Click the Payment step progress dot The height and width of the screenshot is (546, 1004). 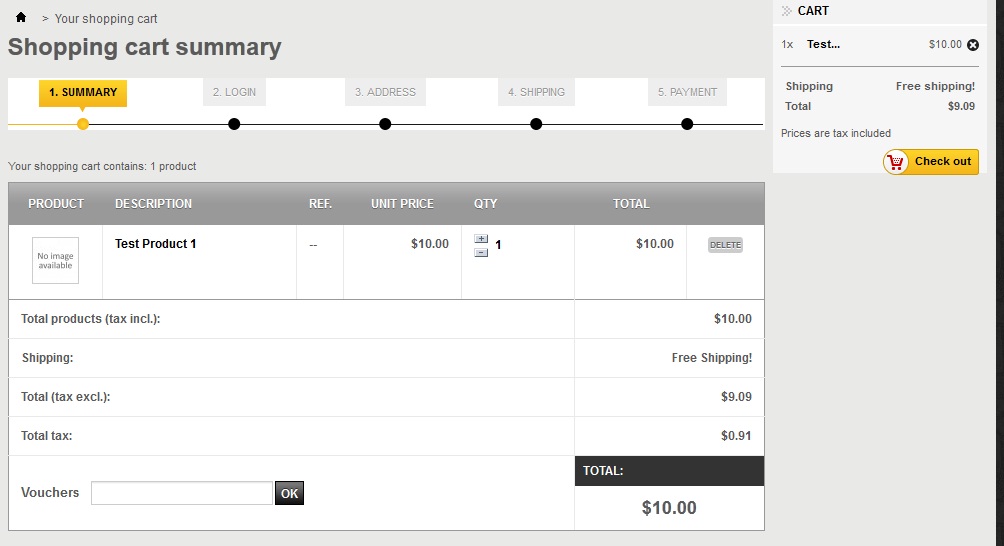click(687, 124)
